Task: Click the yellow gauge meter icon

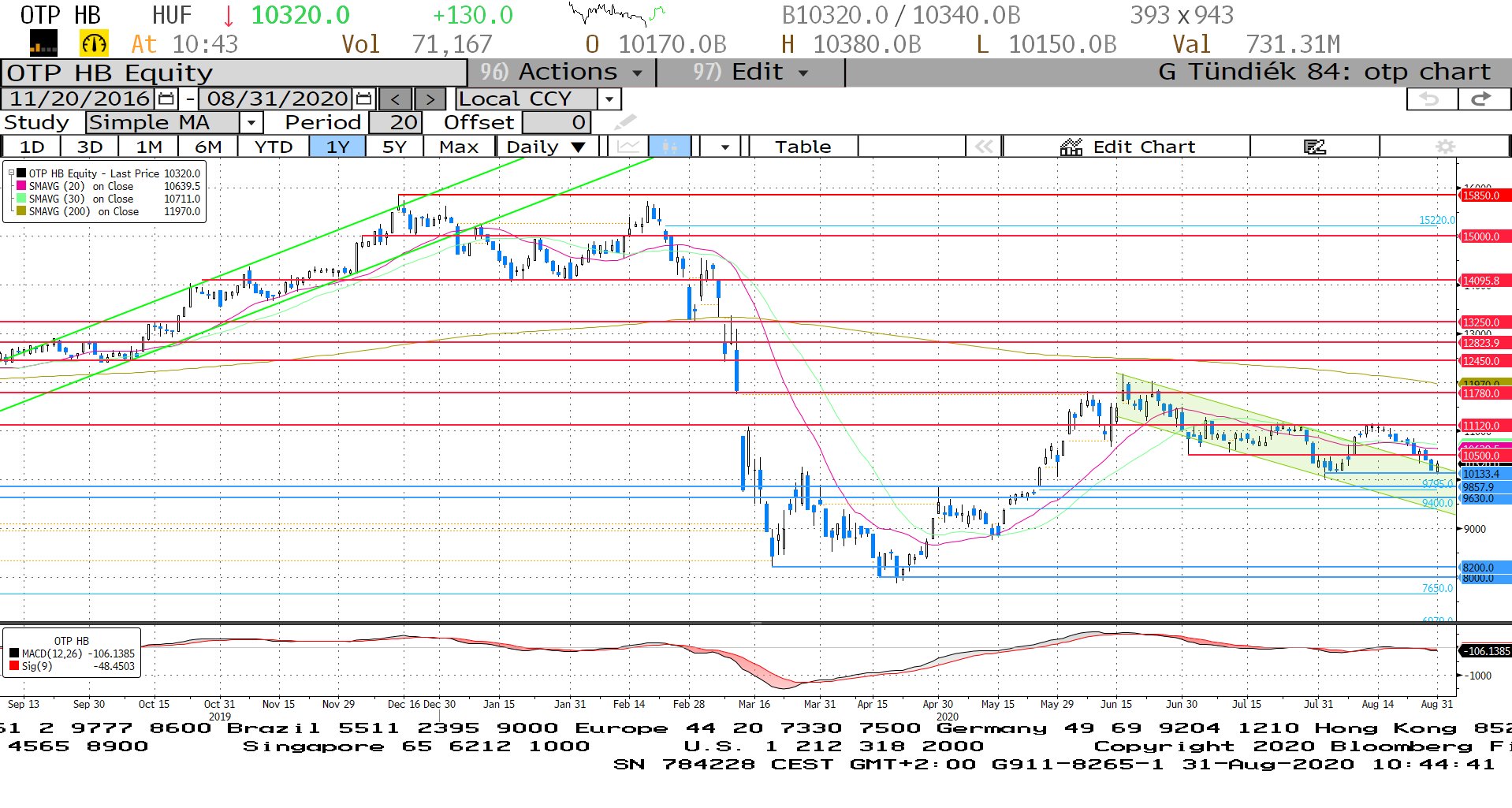Action: [x=94, y=43]
